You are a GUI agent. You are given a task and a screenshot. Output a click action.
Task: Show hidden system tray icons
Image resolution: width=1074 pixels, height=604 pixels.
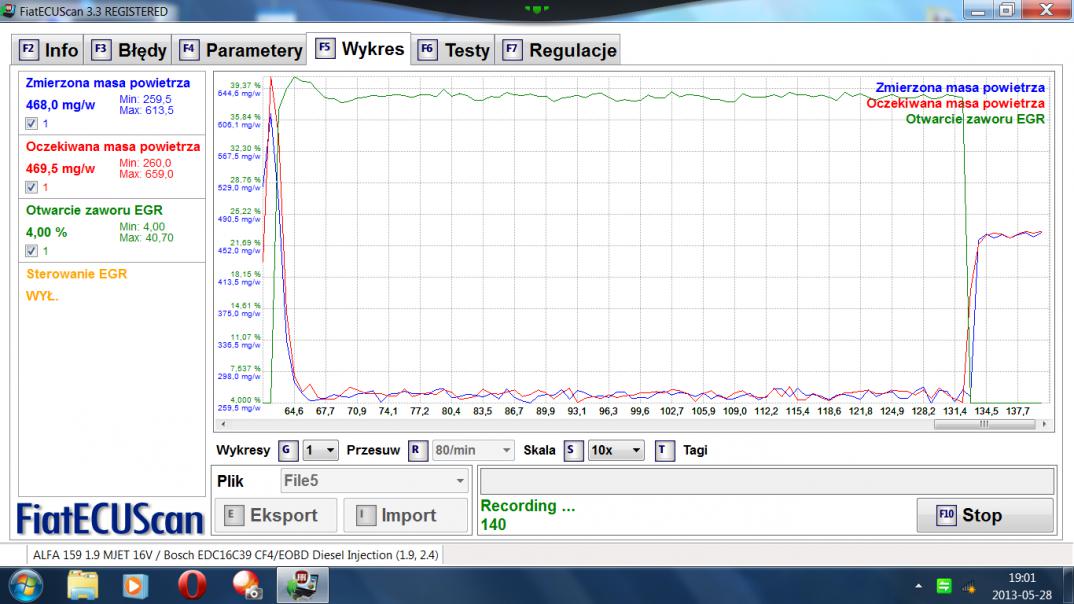(x=919, y=586)
